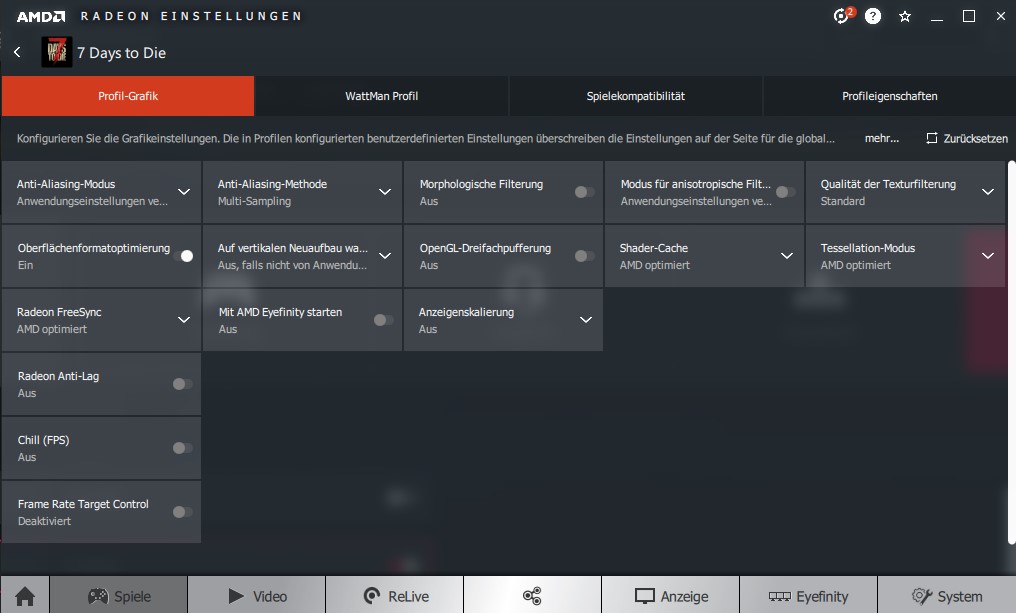Click the mehr... link

tap(882, 138)
